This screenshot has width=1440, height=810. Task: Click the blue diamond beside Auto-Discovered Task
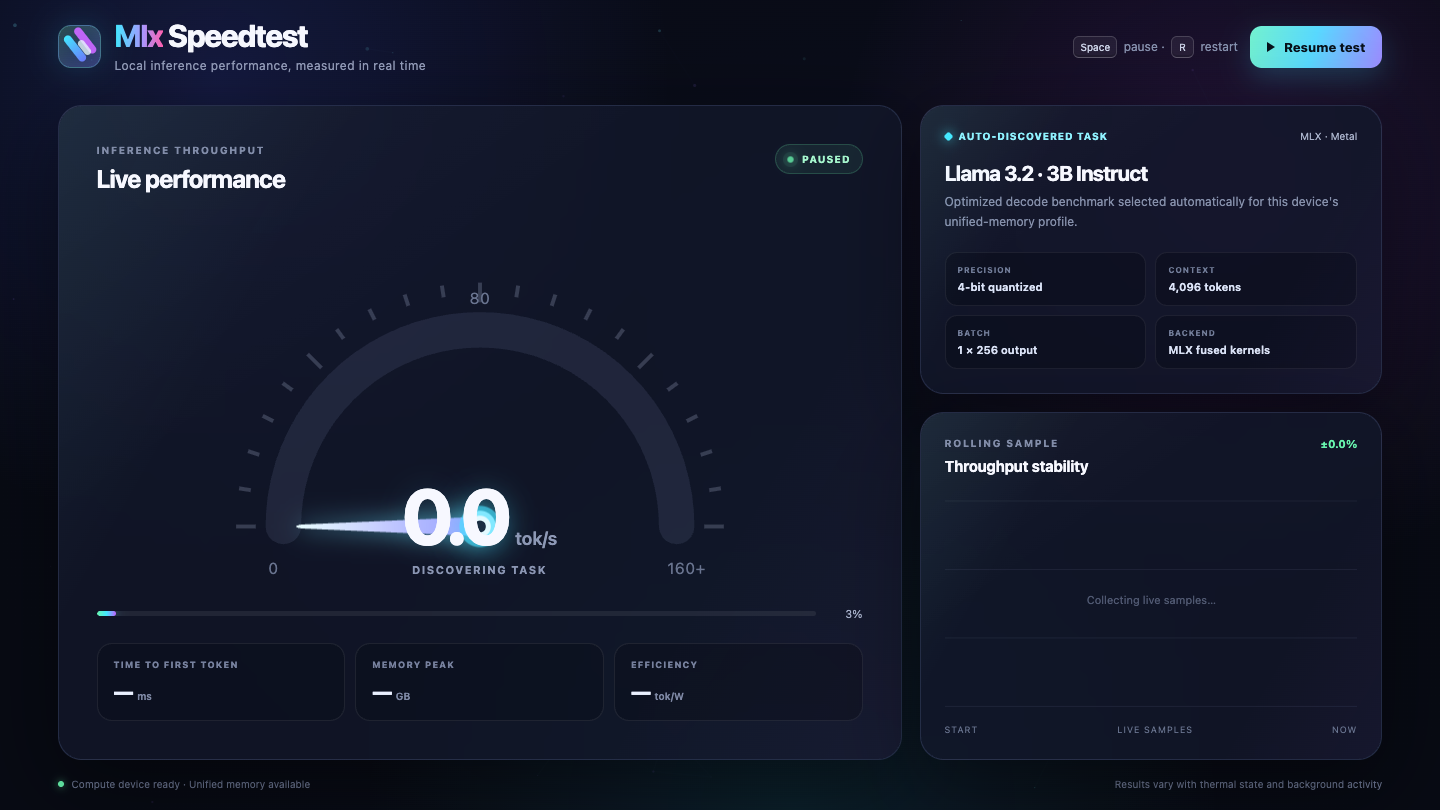[x=949, y=136]
